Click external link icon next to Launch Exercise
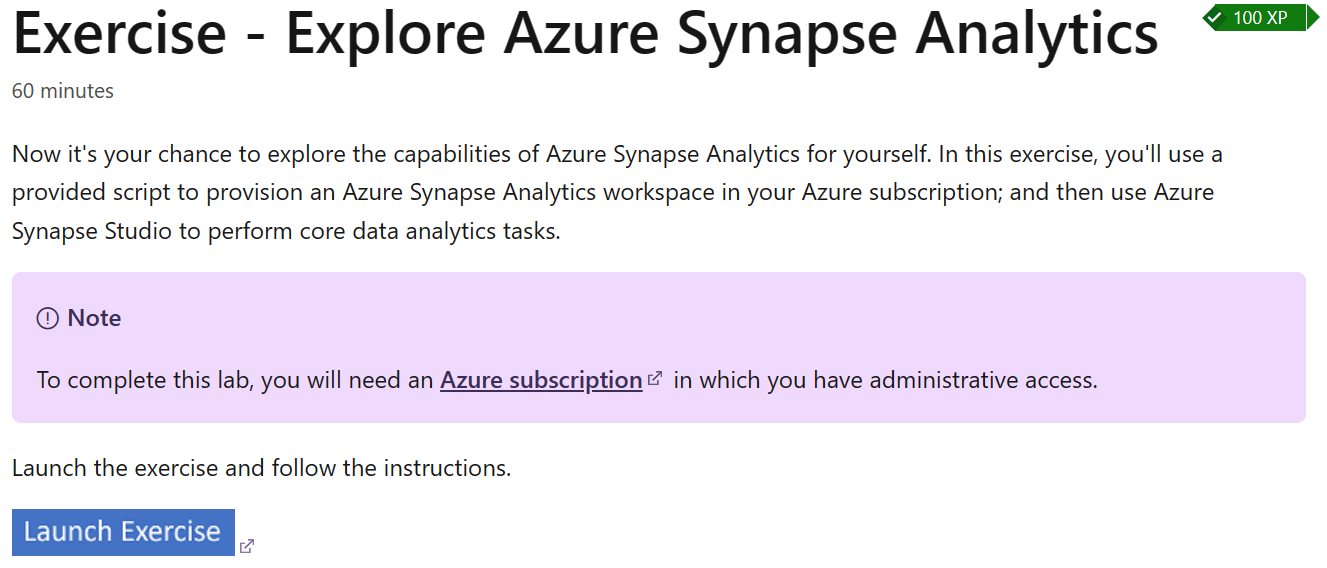This screenshot has height=568, width=1327. 247,546
